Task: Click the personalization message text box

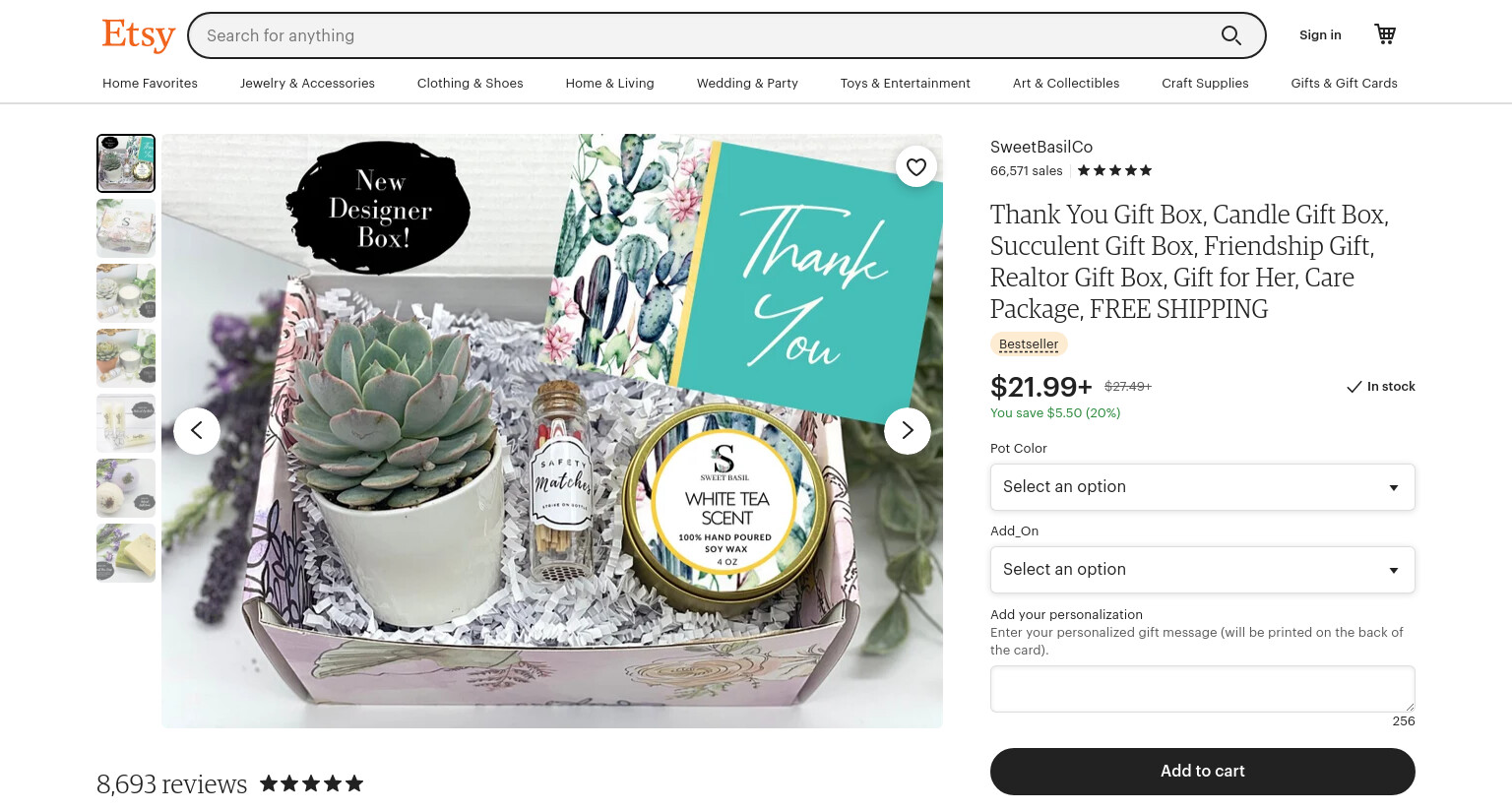Action: pos(1203,689)
